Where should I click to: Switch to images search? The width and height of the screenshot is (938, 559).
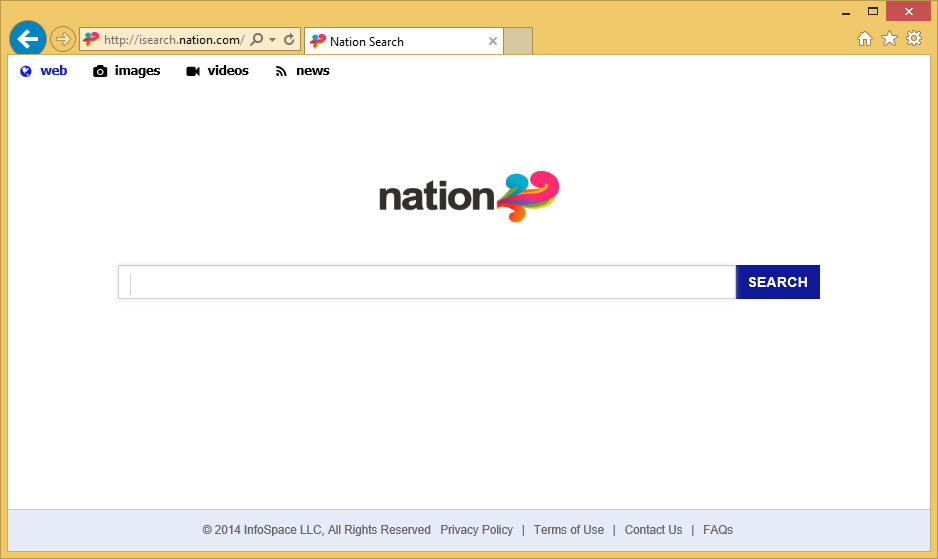(137, 71)
